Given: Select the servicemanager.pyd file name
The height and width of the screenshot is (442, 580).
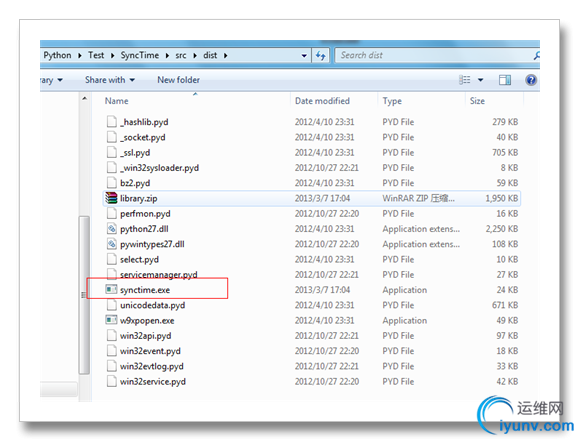Looking at the screenshot, I should click(x=158, y=274).
